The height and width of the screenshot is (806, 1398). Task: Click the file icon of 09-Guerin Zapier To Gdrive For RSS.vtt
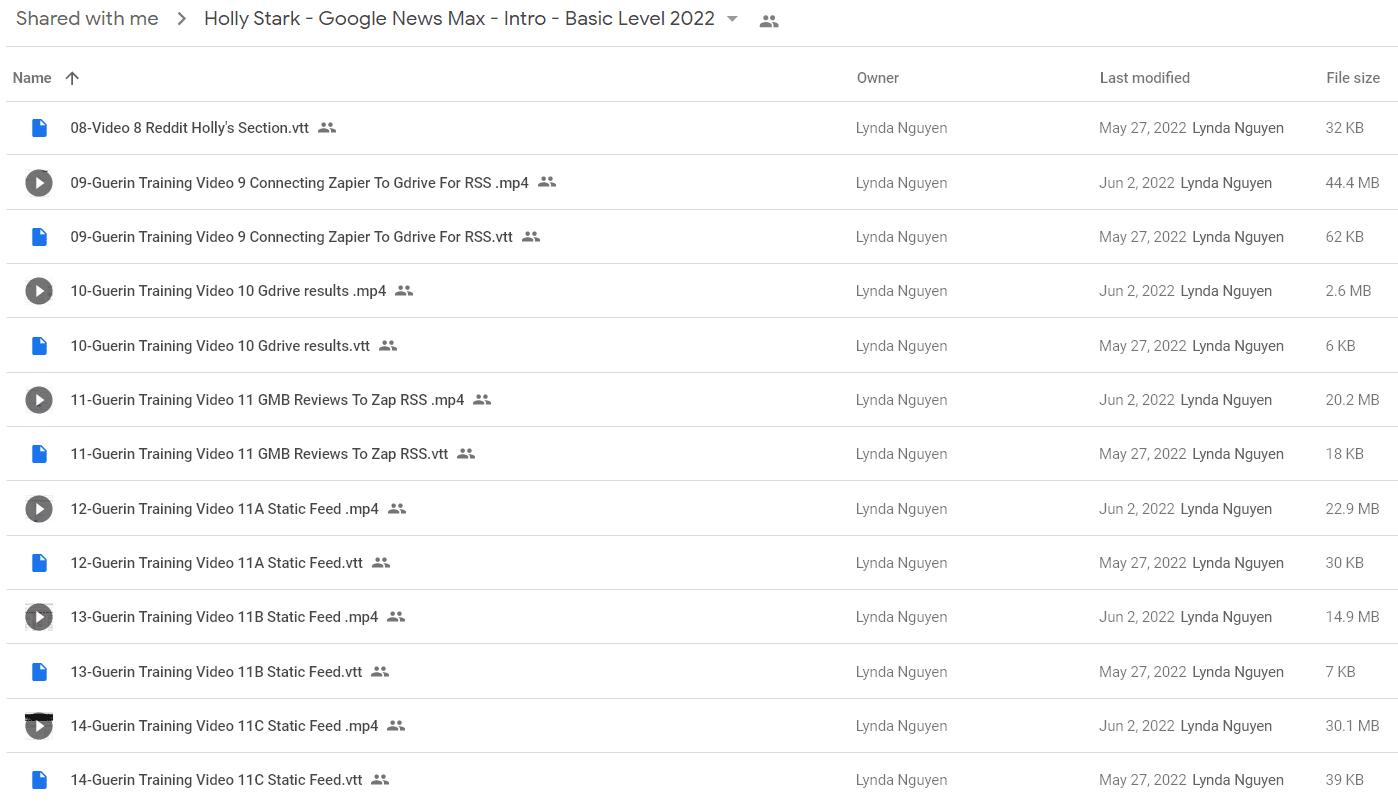39,237
